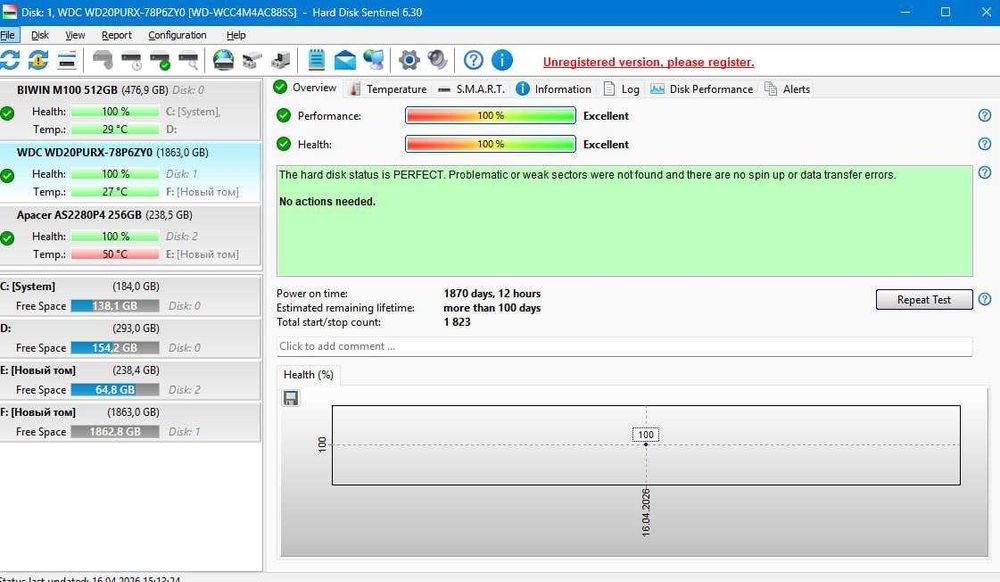
Task: Click the disk with green checkmark icon
Action: [x=160, y=61]
